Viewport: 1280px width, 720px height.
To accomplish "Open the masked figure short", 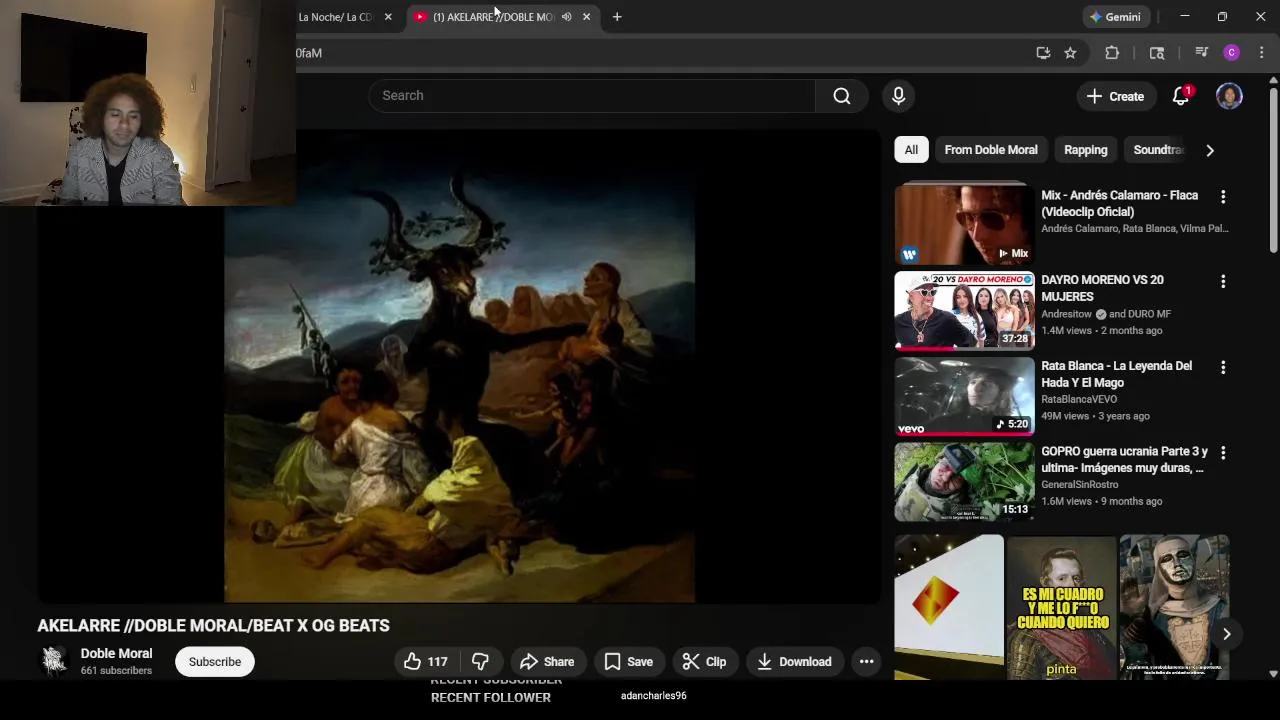I will click(1174, 608).
